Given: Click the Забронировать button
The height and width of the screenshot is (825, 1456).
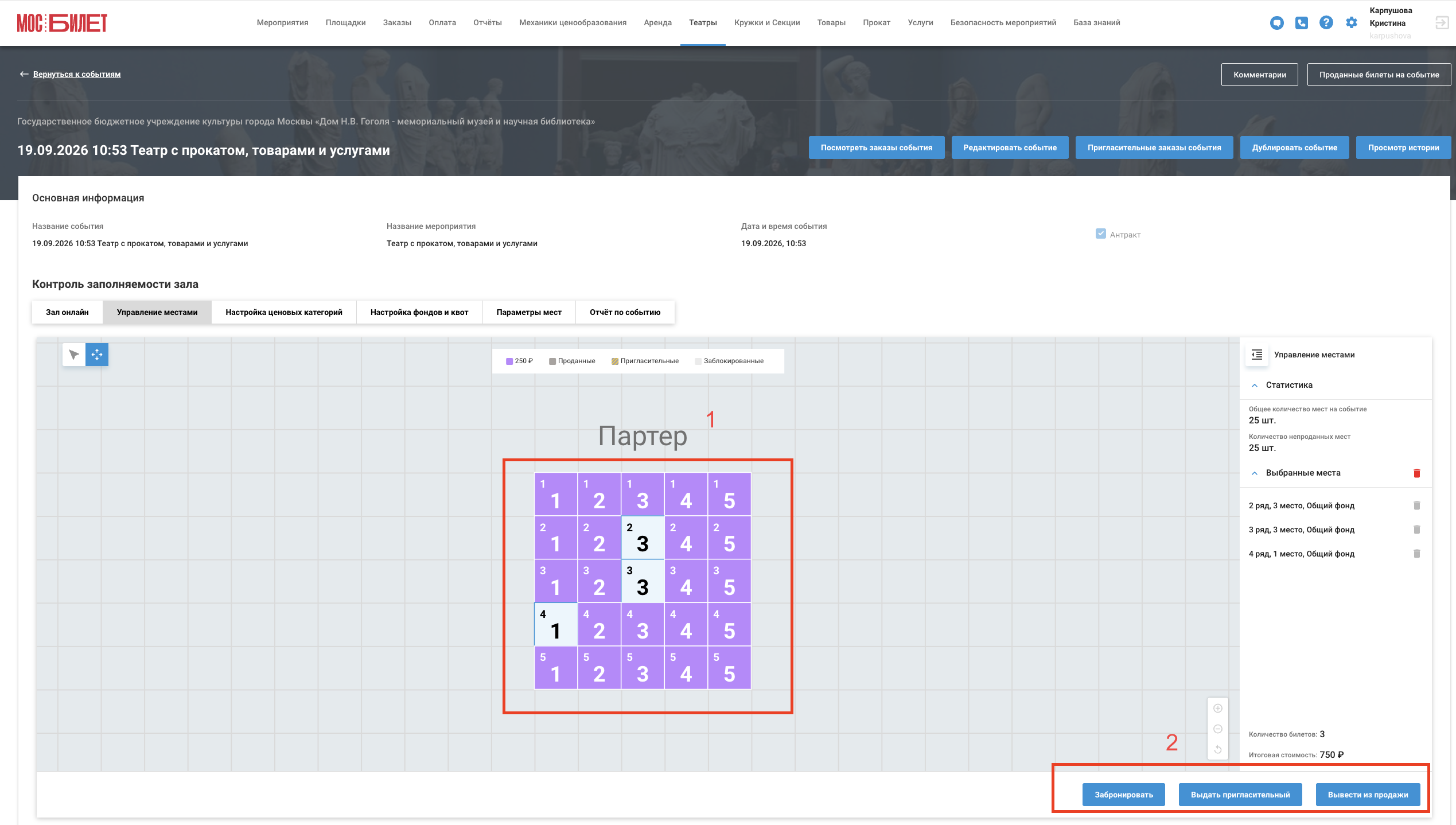Looking at the screenshot, I should pyautogui.click(x=1124, y=795).
